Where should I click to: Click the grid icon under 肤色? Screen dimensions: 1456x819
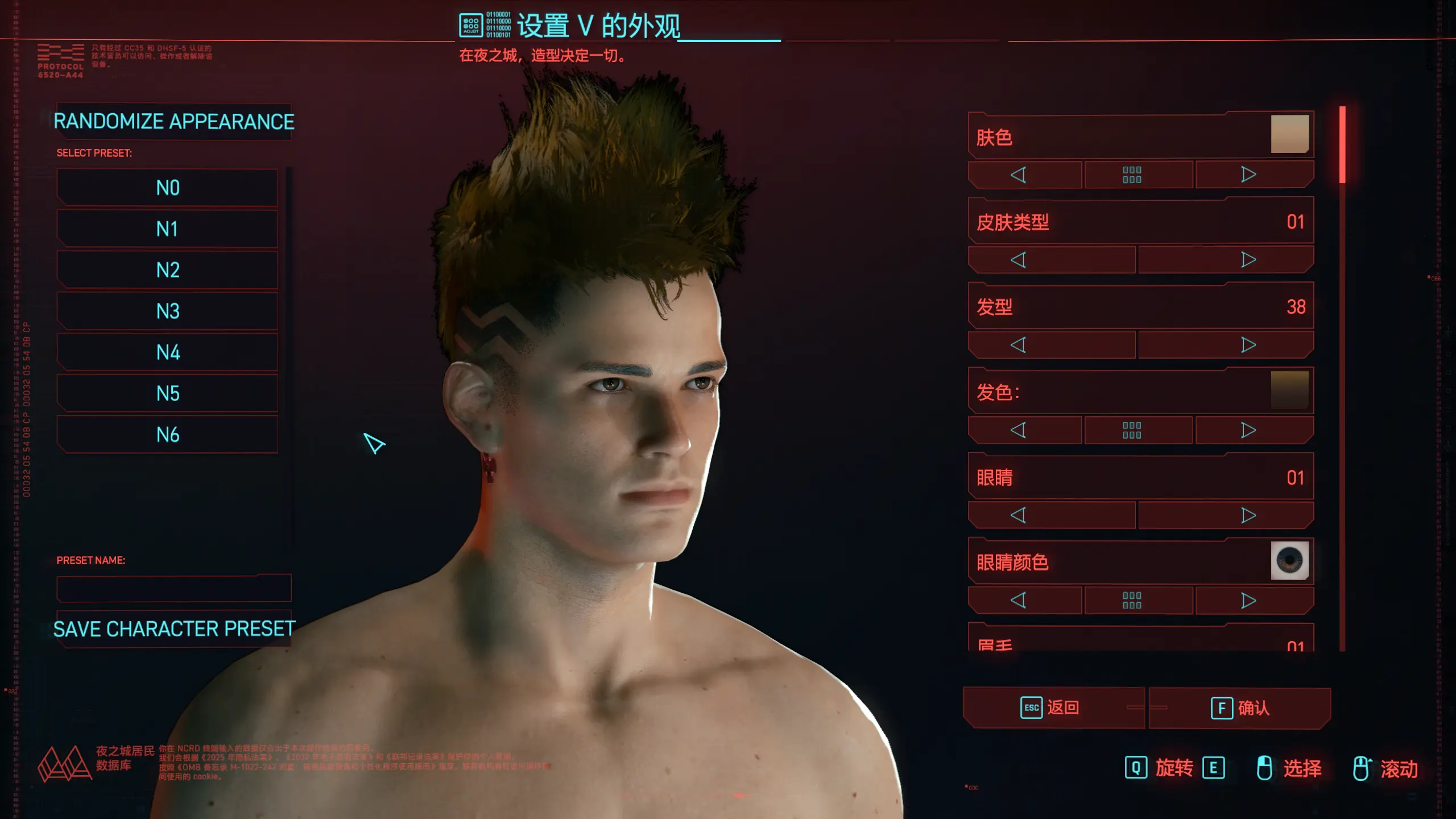[x=1131, y=175]
